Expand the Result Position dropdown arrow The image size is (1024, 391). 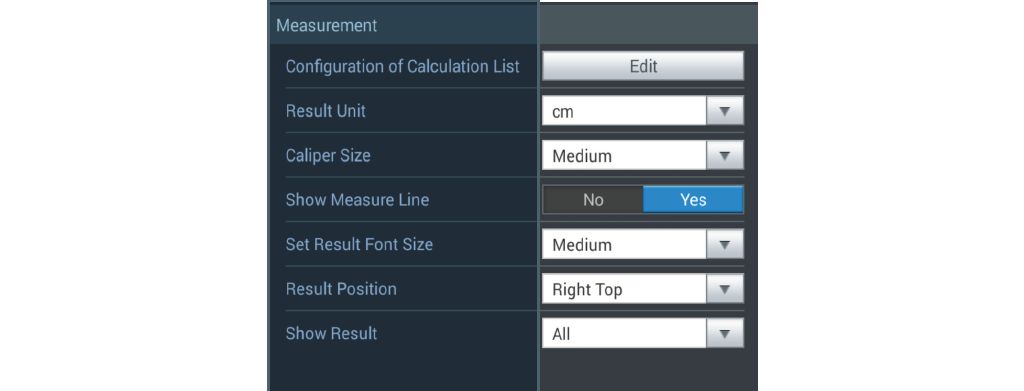pos(724,289)
